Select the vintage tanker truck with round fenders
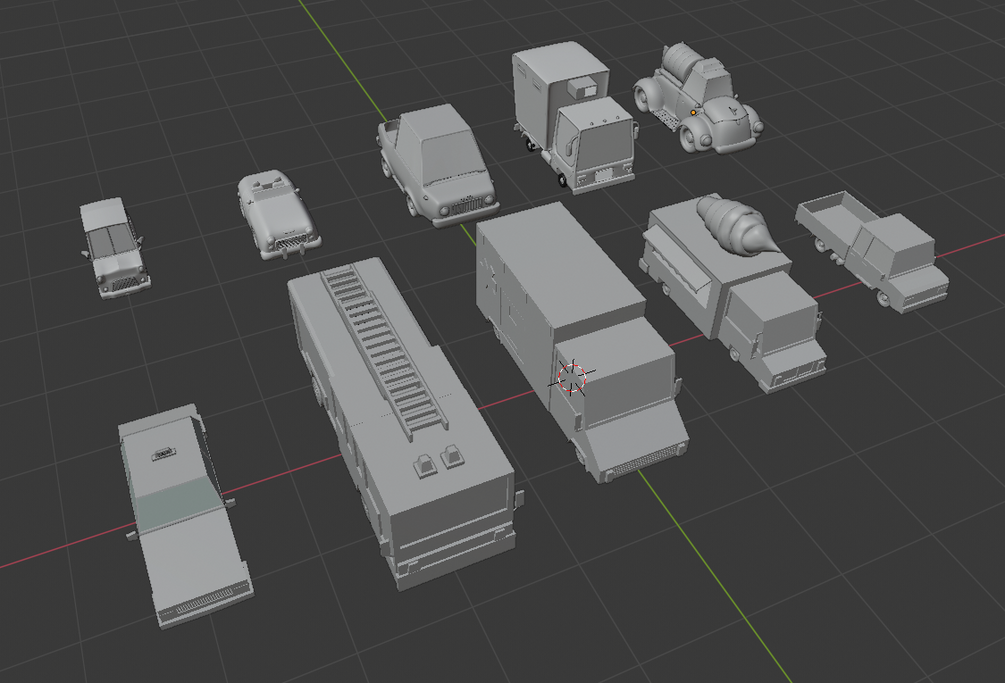 (x=698, y=97)
